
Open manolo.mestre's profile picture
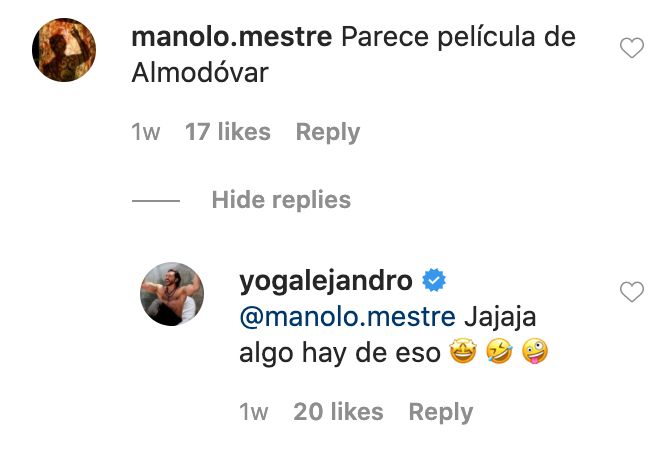(64, 50)
